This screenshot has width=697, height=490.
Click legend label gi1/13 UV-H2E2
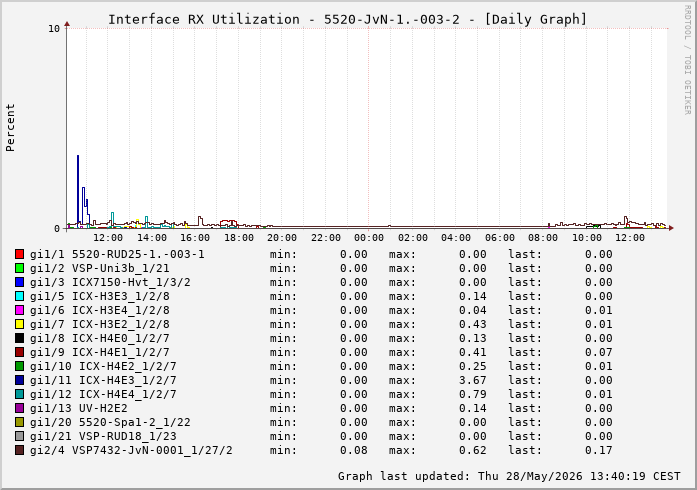pos(79,408)
